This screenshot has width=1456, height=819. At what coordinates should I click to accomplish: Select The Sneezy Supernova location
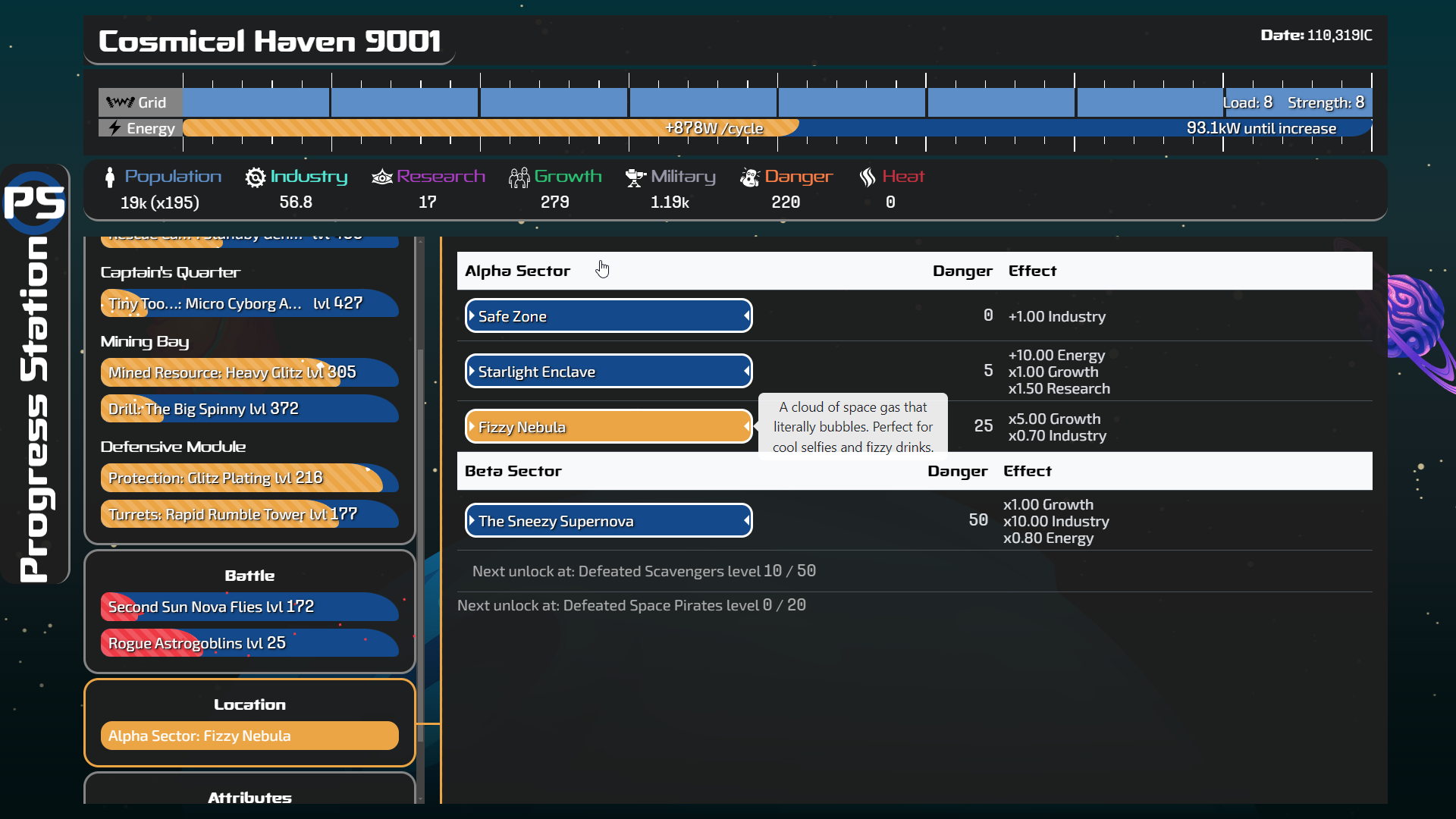(608, 521)
